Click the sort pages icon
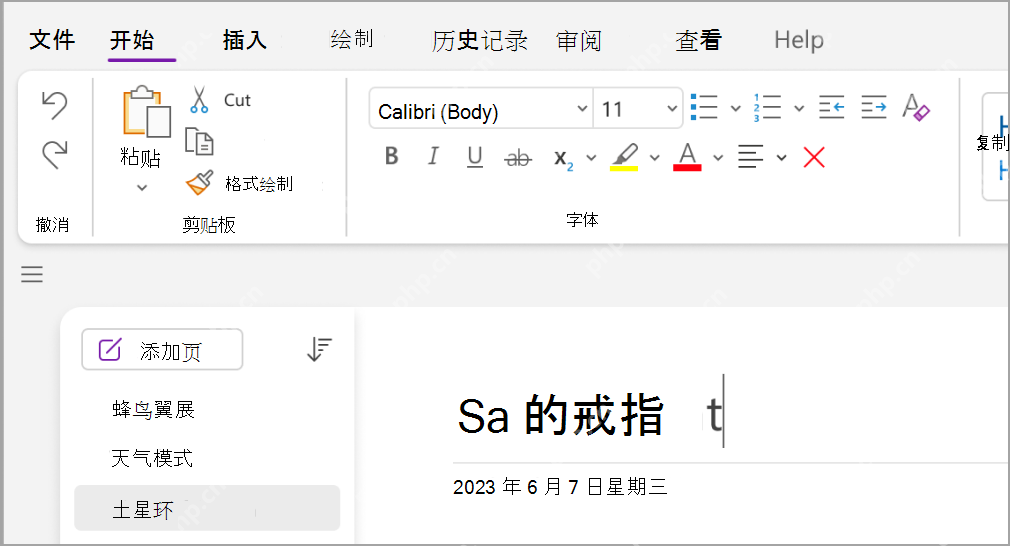1010x546 pixels. pos(319,349)
